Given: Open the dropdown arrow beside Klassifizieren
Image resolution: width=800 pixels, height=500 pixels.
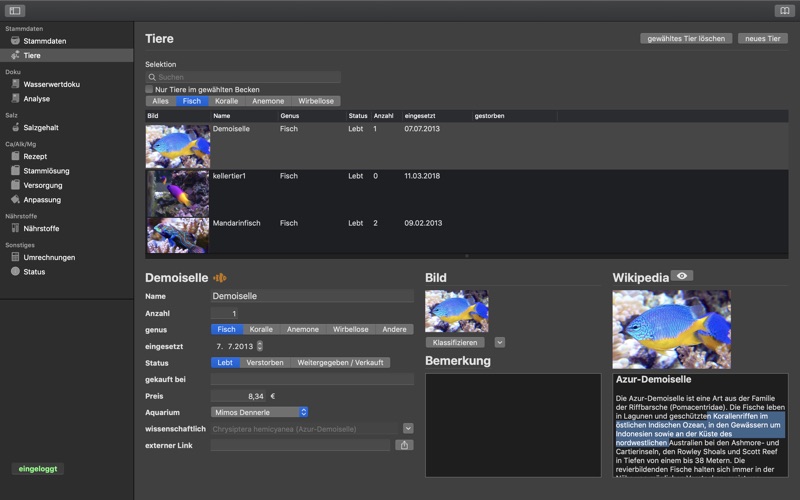Looking at the screenshot, I should point(500,342).
